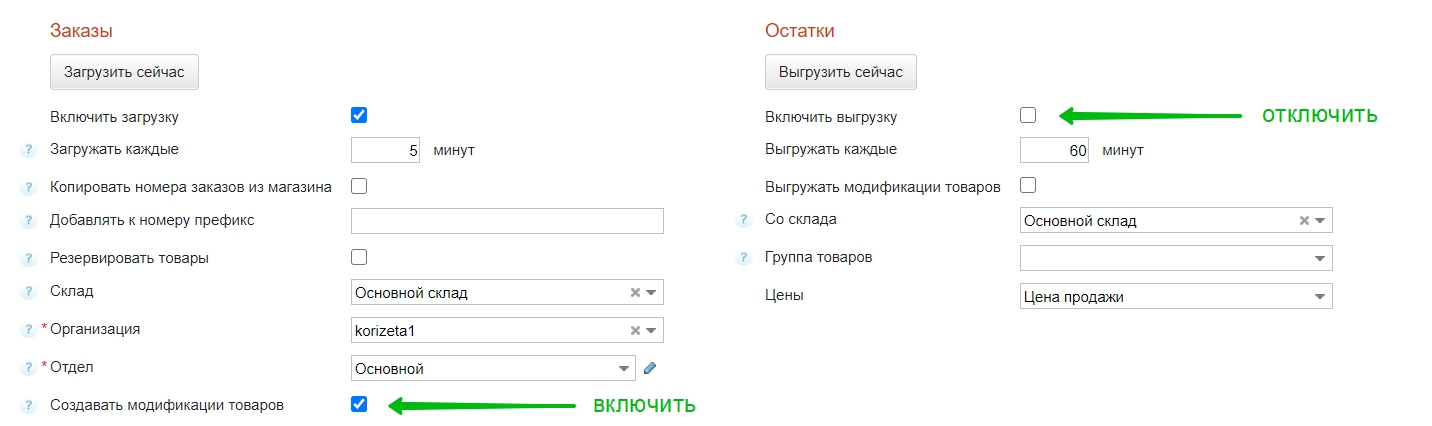Check the Выгружать модификации товаров box

(1028, 186)
